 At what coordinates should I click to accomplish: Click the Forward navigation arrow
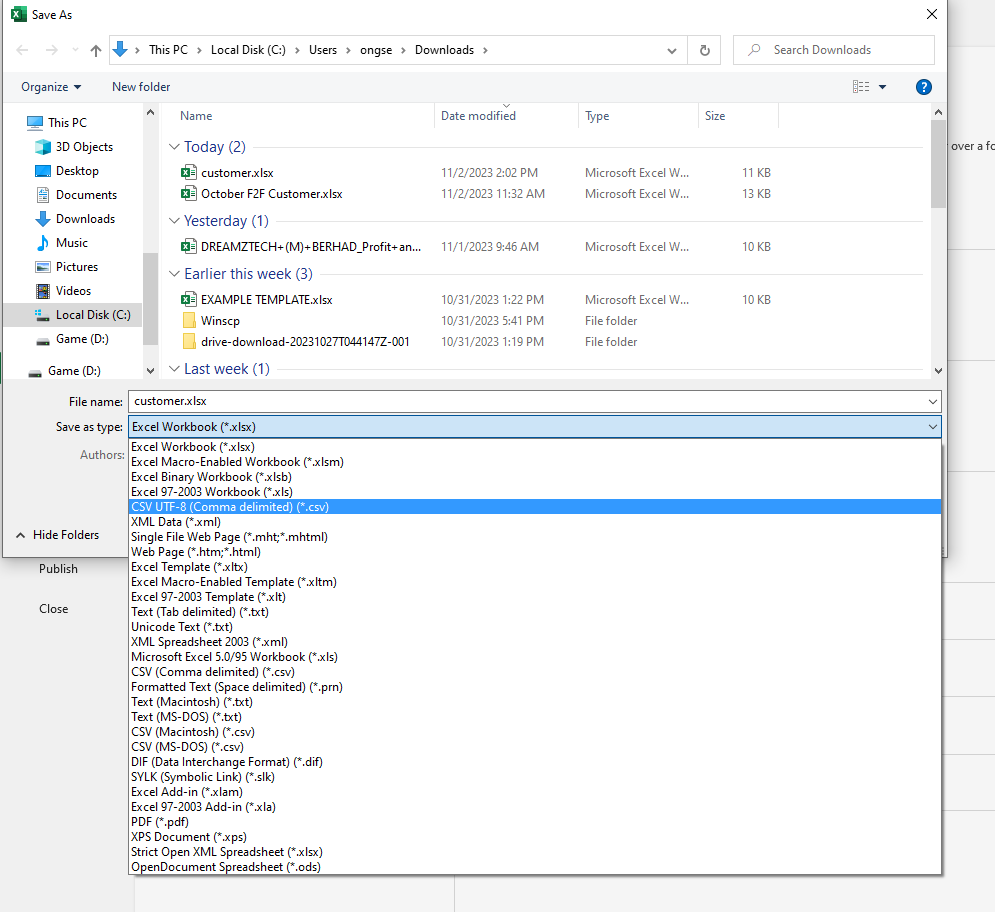(x=51, y=50)
